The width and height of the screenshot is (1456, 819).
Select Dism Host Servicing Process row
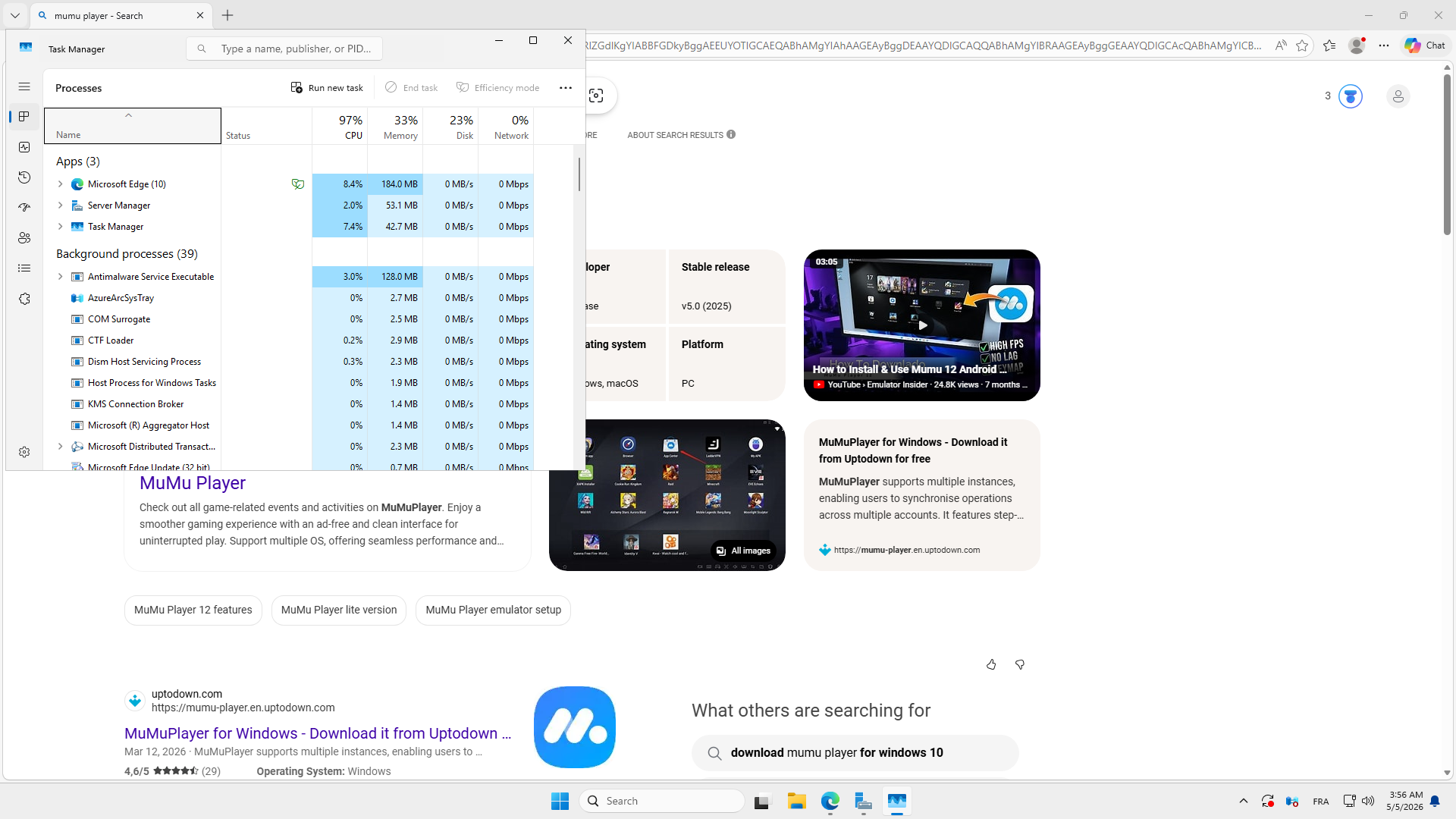[x=289, y=362]
